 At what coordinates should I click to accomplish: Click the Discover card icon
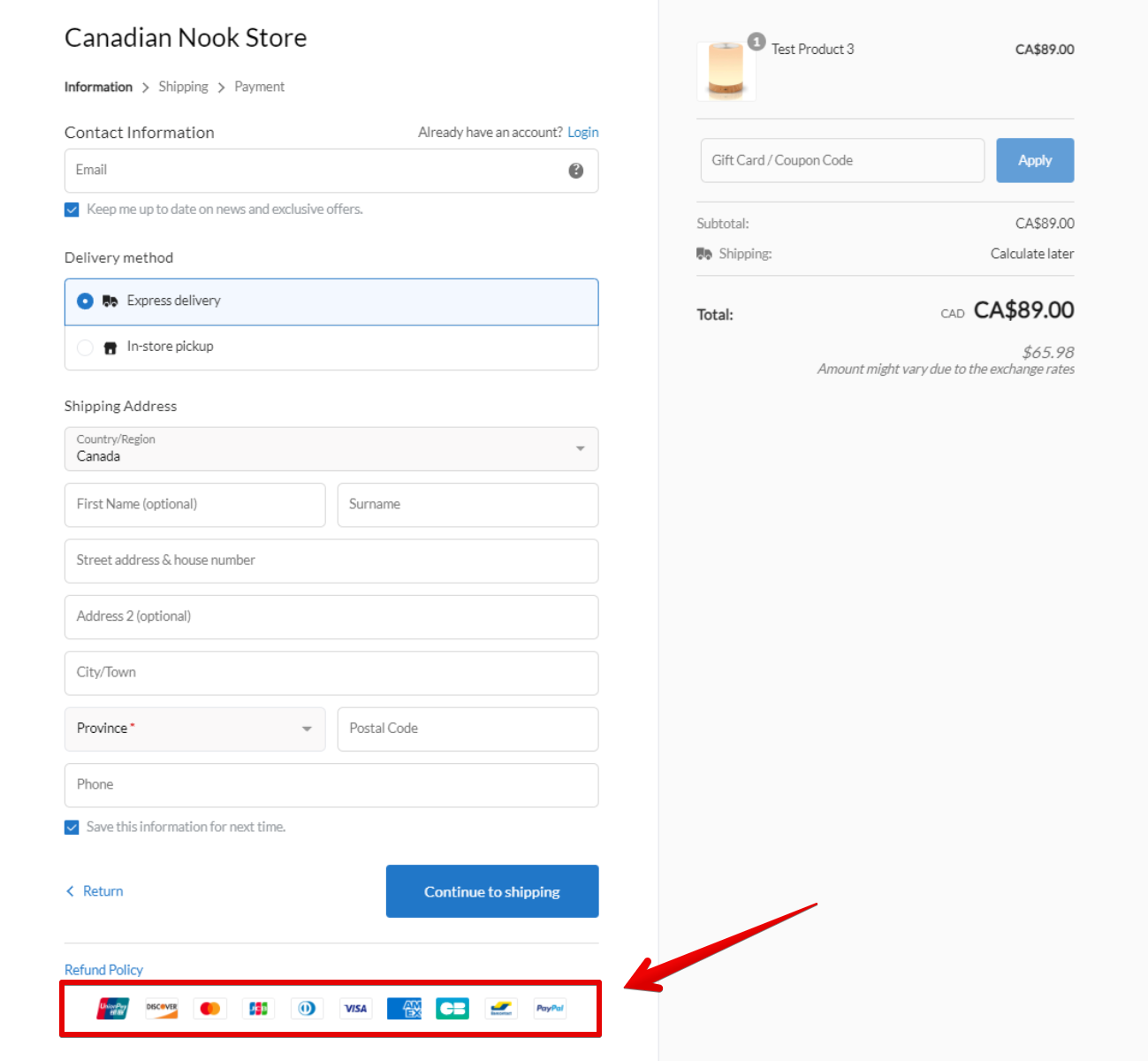[x=161, y=1008]
